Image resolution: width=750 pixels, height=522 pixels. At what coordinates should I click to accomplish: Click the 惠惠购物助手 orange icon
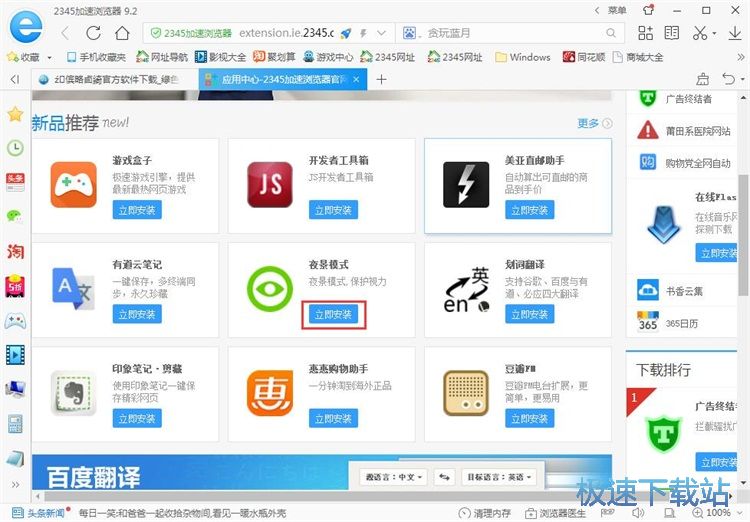coord(270,393)
